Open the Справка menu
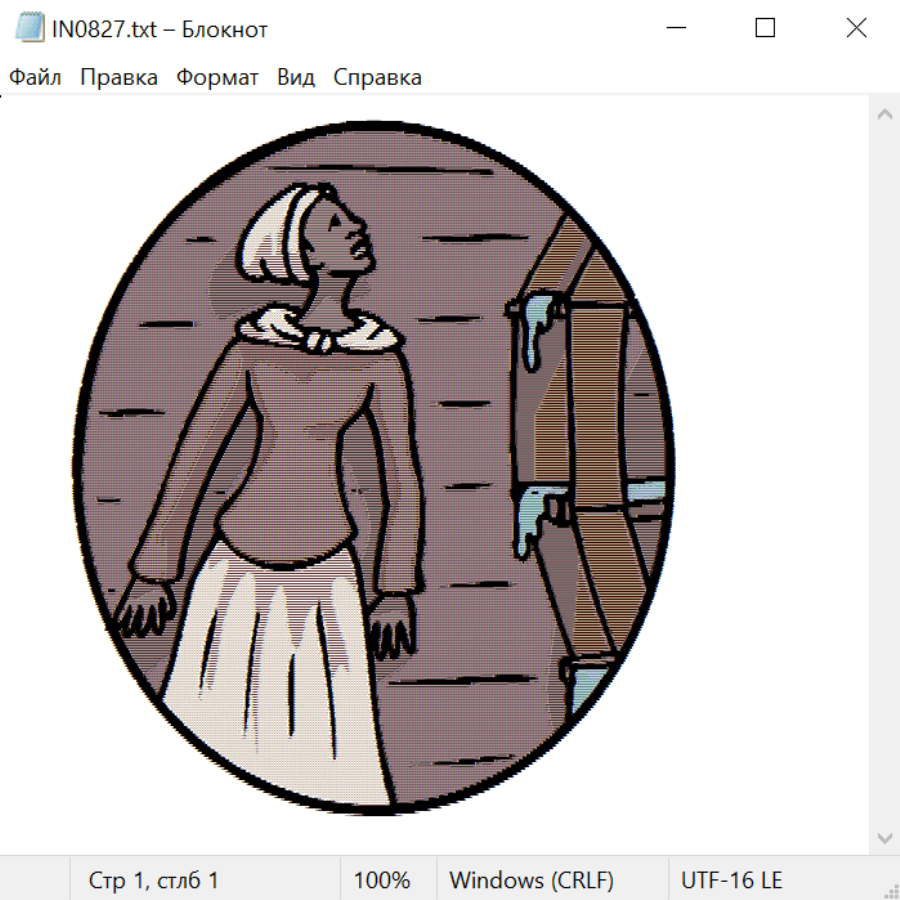 point(377,77)
